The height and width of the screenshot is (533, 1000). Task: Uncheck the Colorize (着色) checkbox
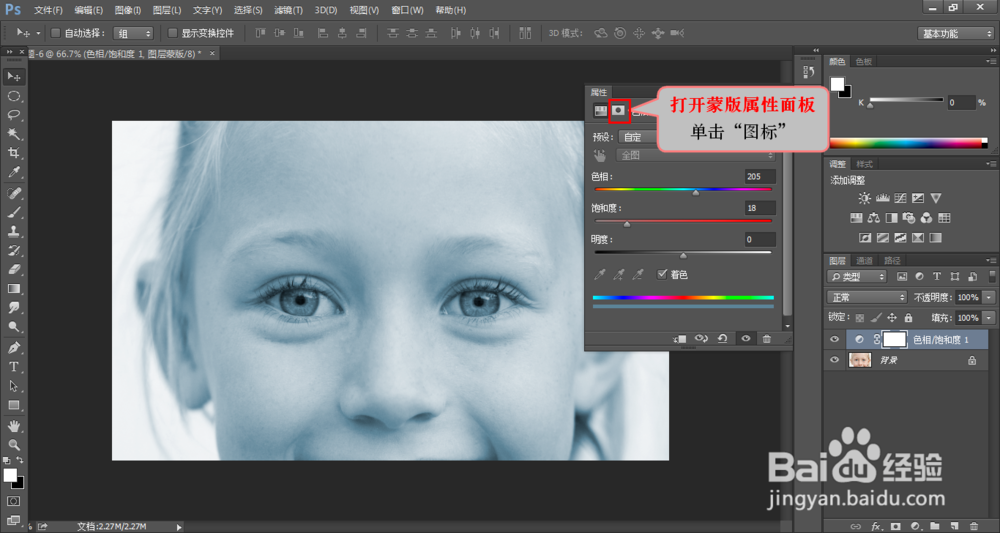pos(662,275)
